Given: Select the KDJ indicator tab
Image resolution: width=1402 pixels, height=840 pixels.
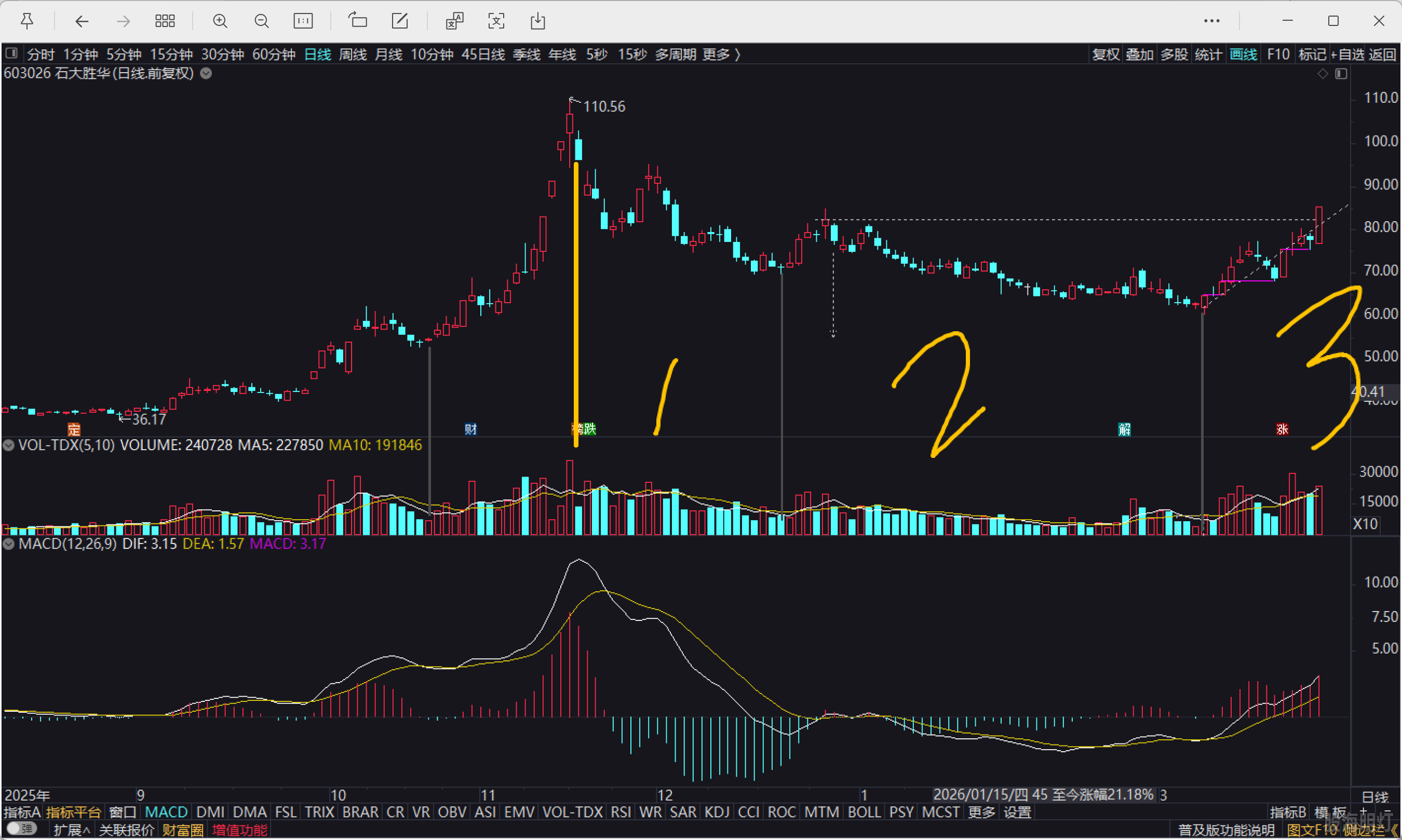Looking at the screenshot, I should point(717,812).
